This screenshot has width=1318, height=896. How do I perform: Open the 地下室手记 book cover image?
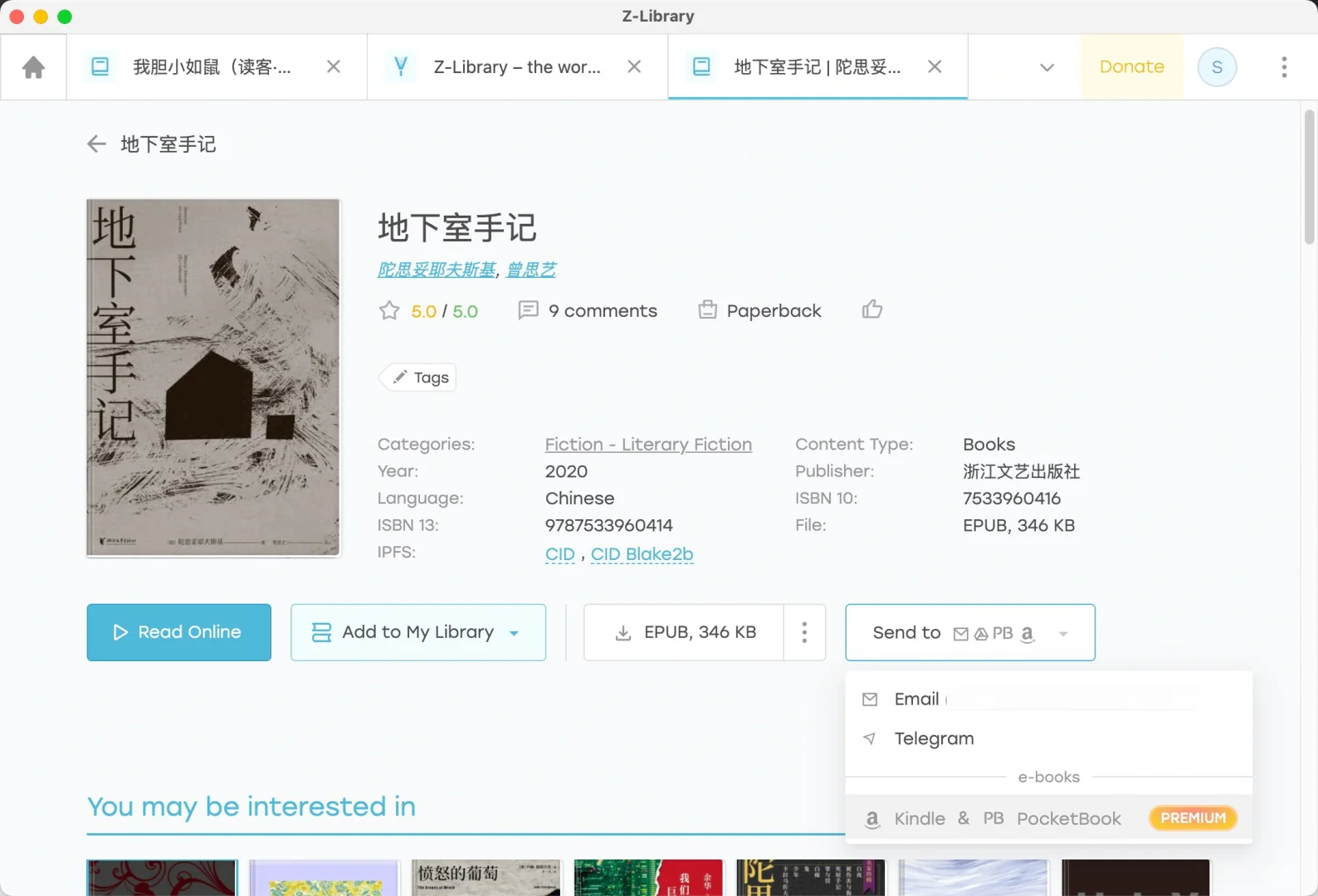point(213,377)
